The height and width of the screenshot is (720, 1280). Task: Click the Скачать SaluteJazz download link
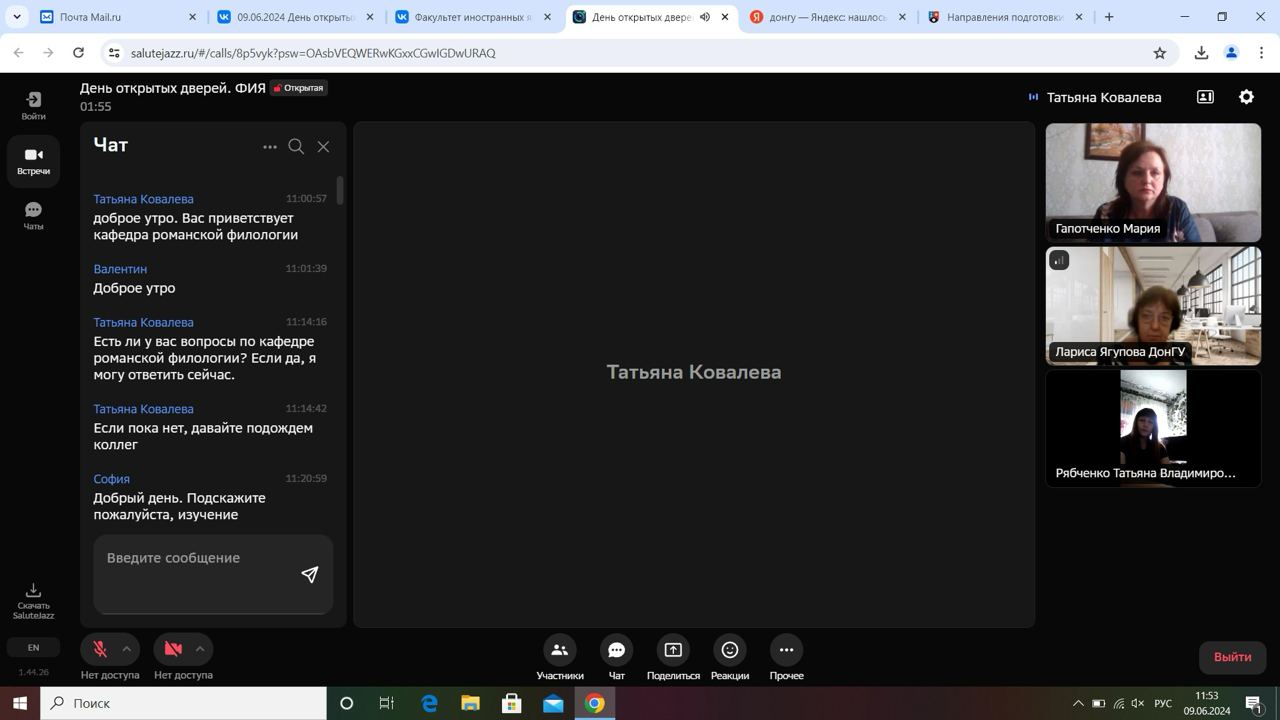[33, 601]
